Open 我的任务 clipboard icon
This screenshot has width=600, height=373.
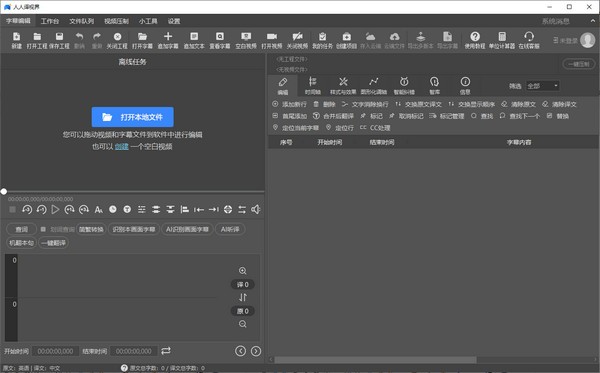pos(323,40)
